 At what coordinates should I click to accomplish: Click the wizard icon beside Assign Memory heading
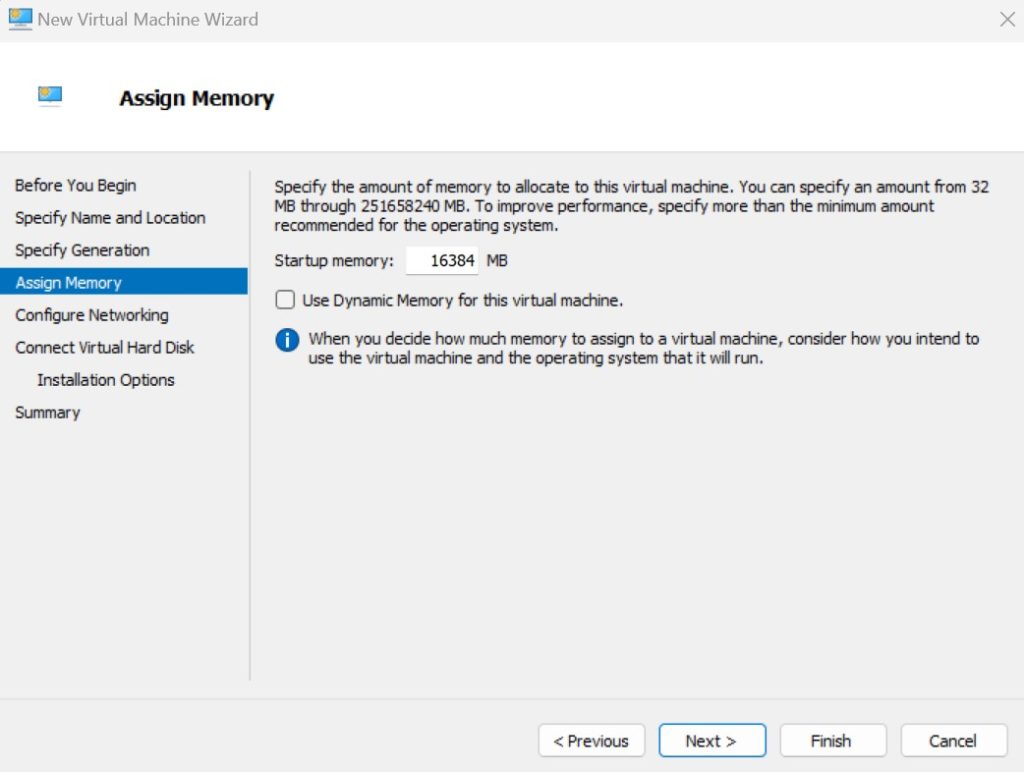click(x=50, y=96)
